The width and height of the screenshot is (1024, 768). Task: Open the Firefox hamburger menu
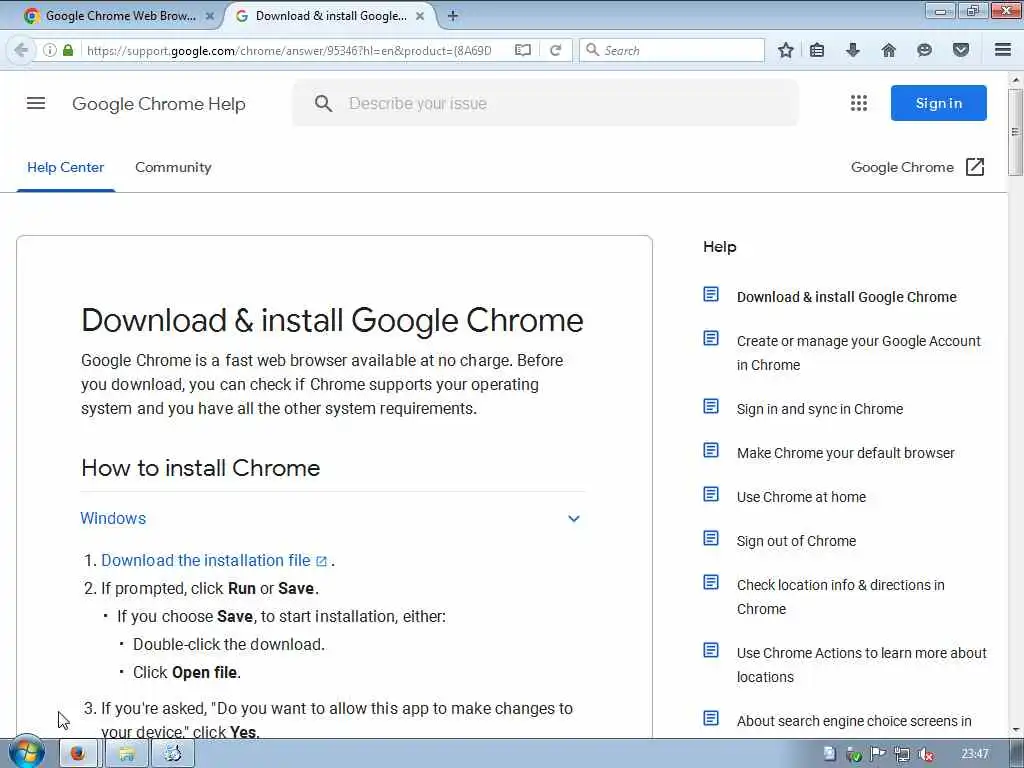(1003, 50)
